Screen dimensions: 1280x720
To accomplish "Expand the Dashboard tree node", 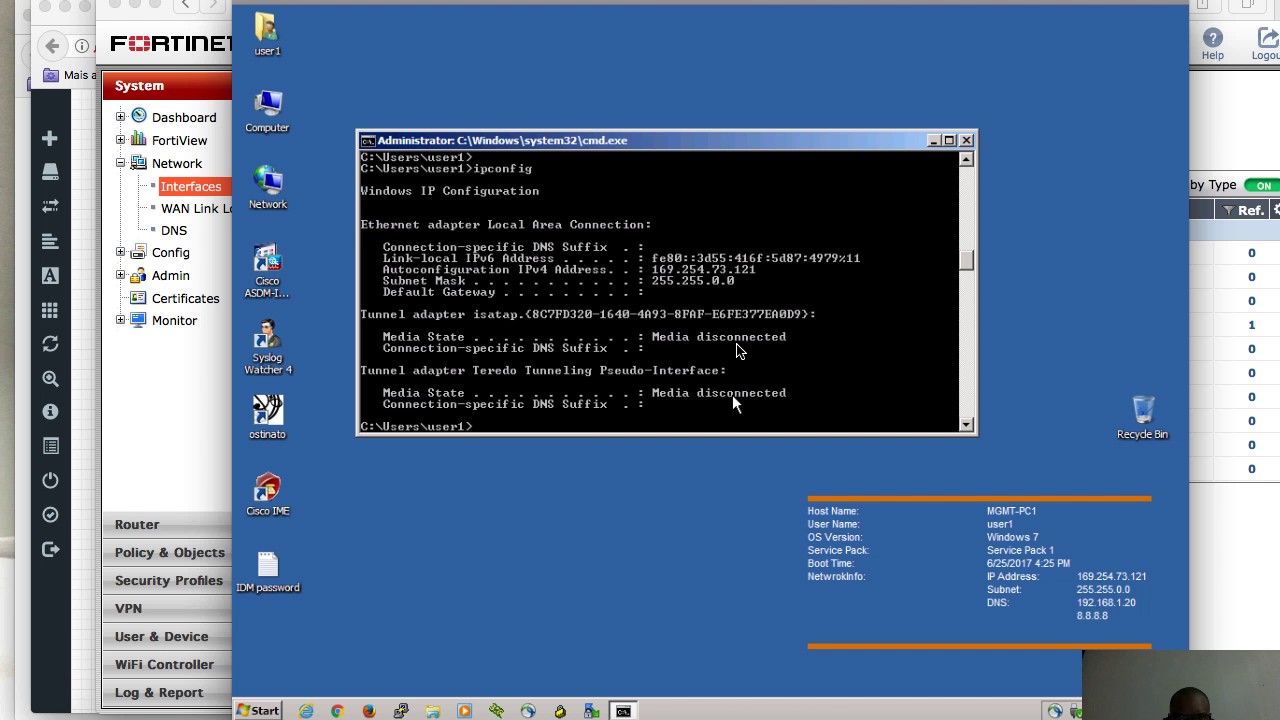I will point(121,117).
